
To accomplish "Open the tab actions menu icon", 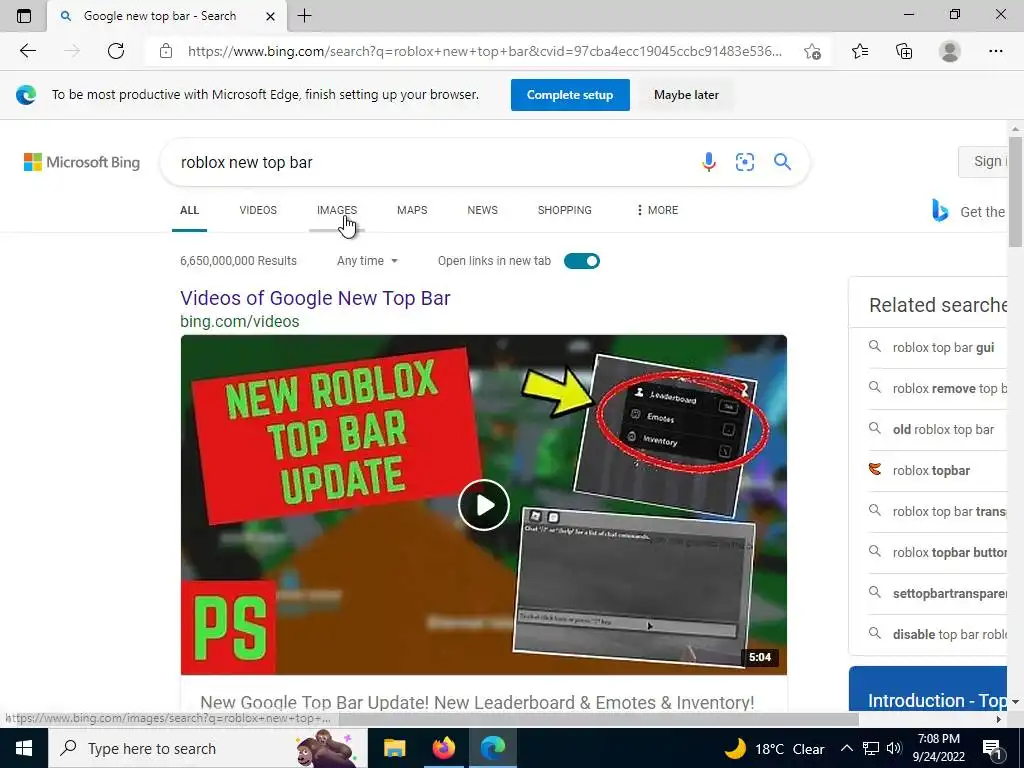I will (x=24, y=16).
